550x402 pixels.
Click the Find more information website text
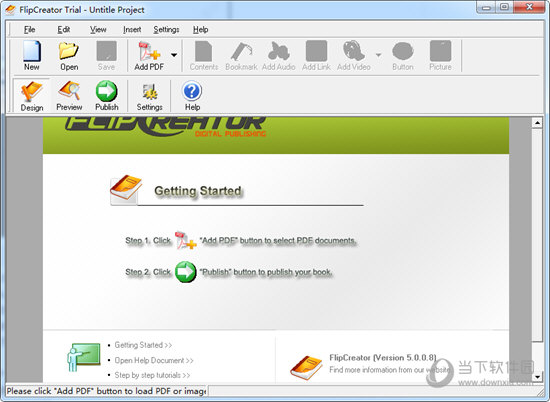point(390,370)
